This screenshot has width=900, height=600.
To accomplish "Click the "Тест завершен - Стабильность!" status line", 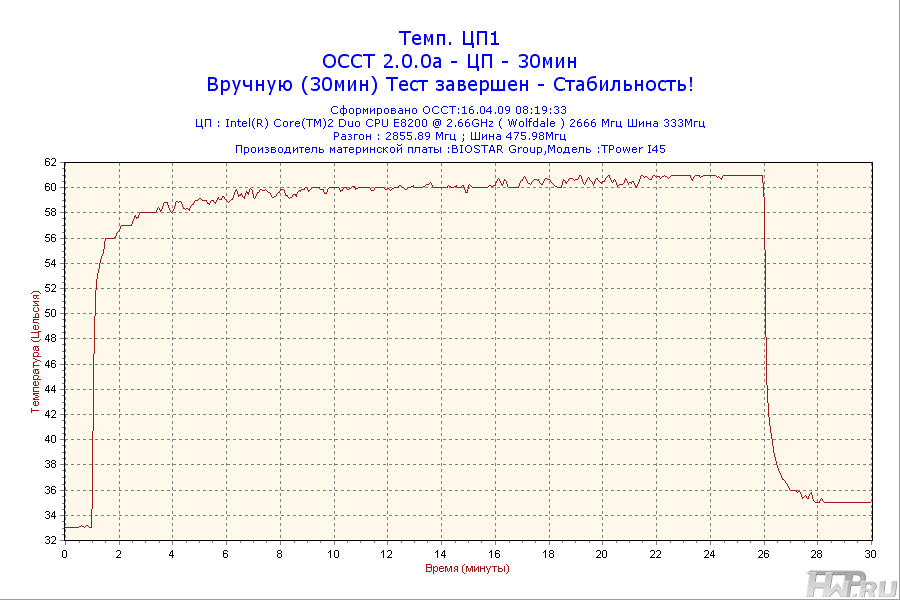I will point(449,85).
